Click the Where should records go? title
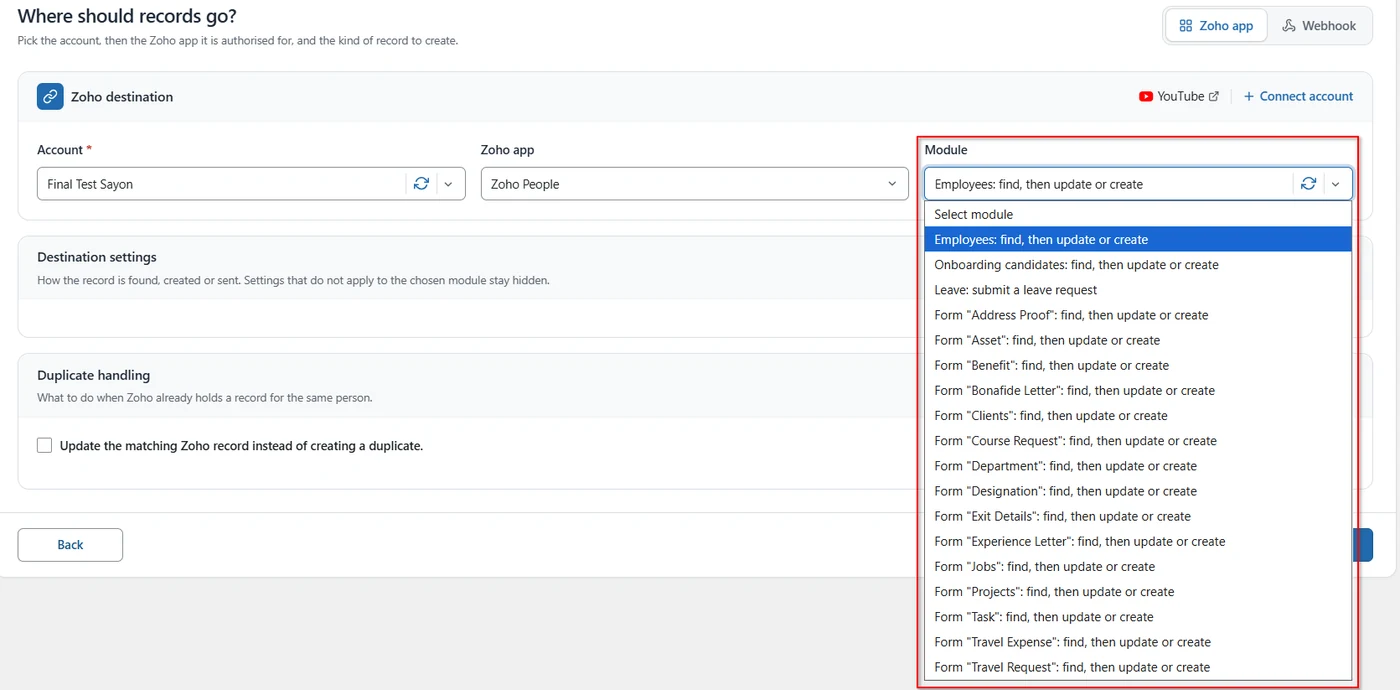Viewport: 1400px width, 690px height. 127,16
